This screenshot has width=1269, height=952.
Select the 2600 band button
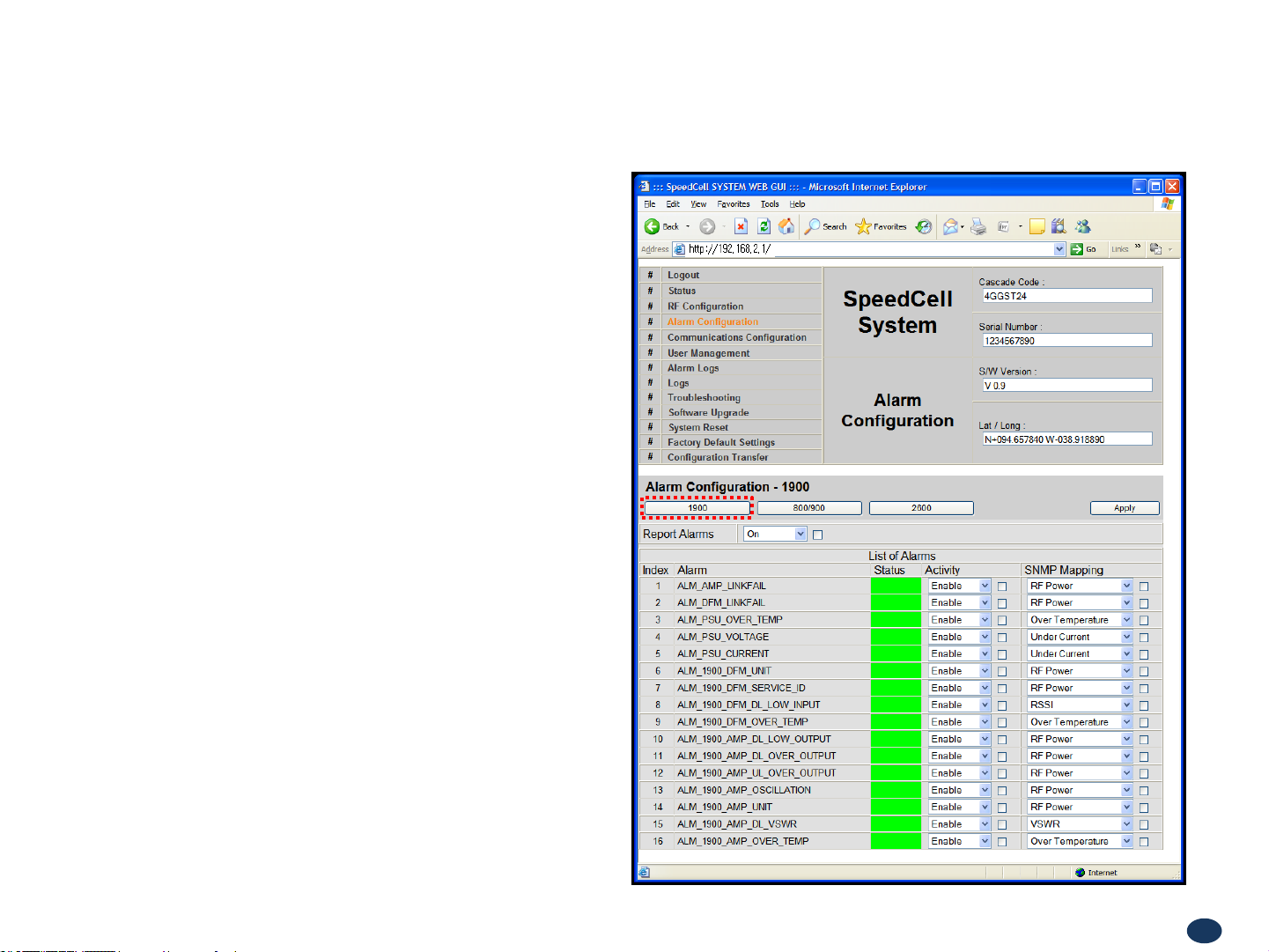[921, 508]
